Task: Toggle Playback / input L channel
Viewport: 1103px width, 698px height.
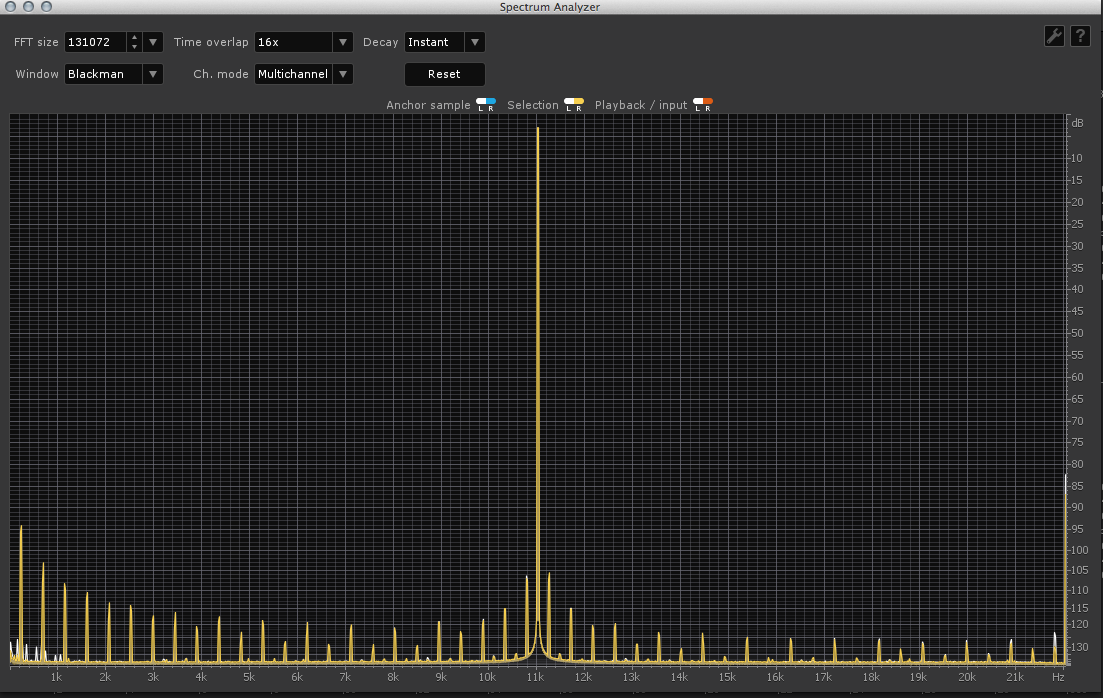Action: 698,105
